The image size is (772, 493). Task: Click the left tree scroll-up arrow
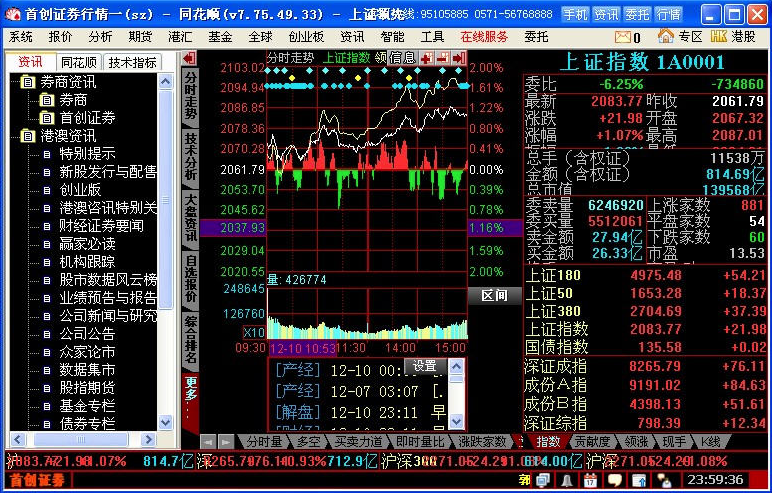click(x=165, y=81)
